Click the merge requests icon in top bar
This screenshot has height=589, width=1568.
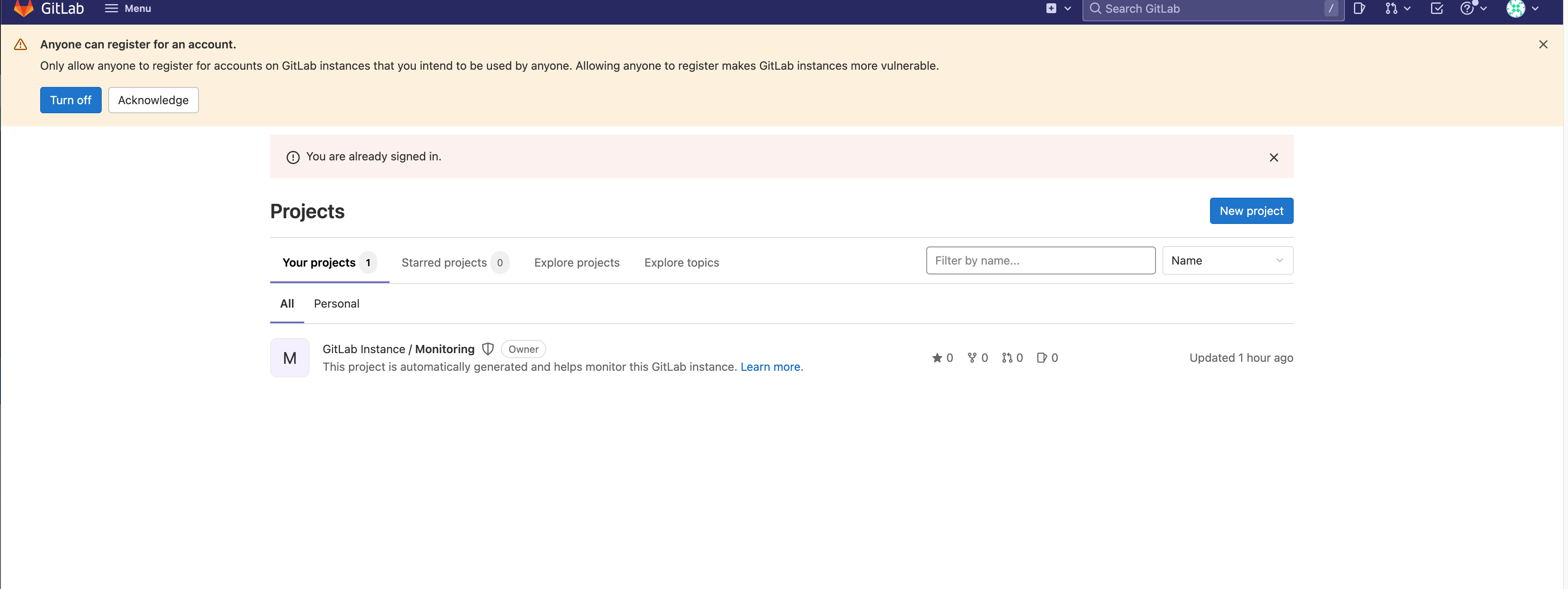pos(1392,9)
